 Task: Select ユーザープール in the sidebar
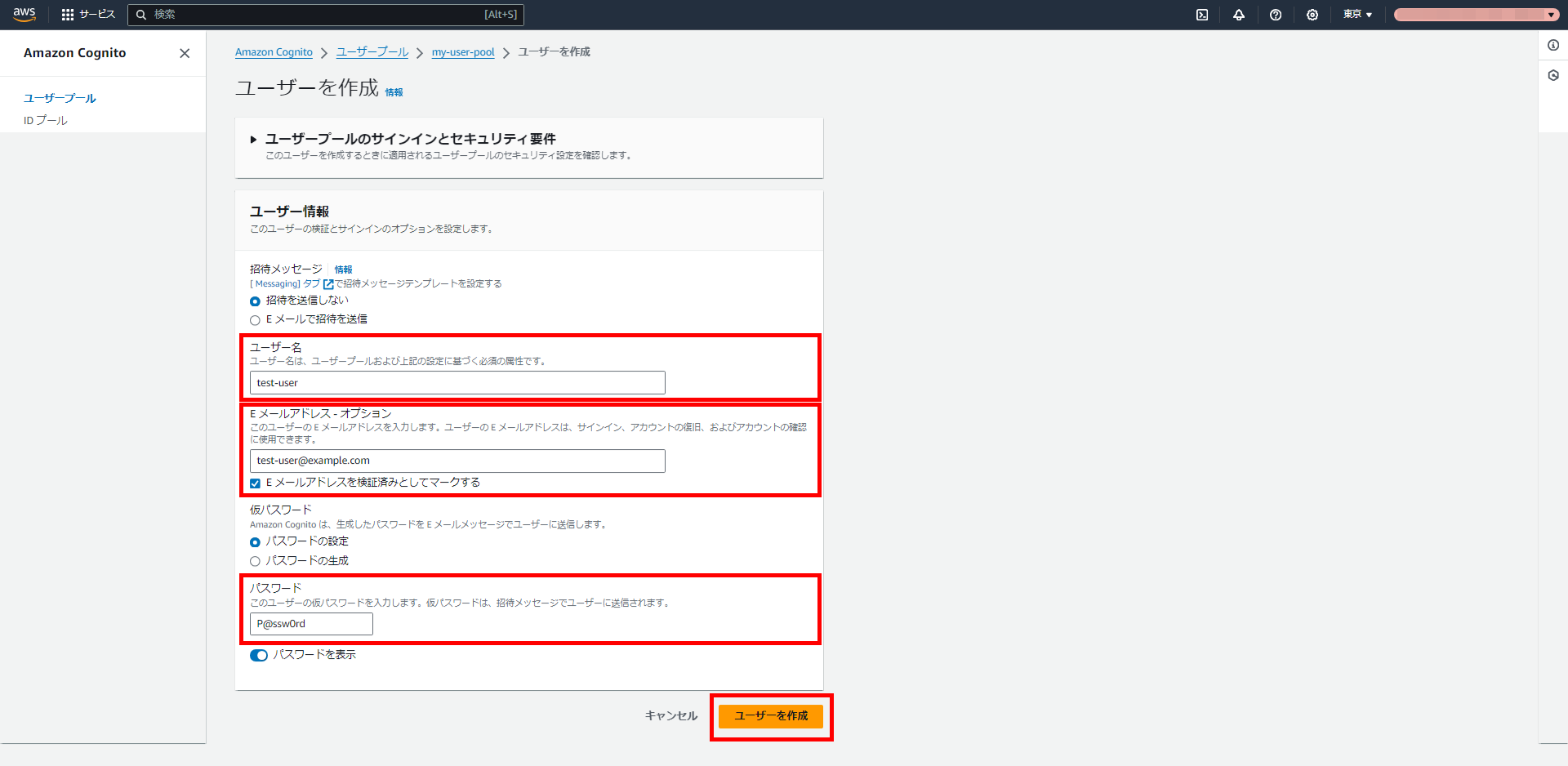coord(60,98)
